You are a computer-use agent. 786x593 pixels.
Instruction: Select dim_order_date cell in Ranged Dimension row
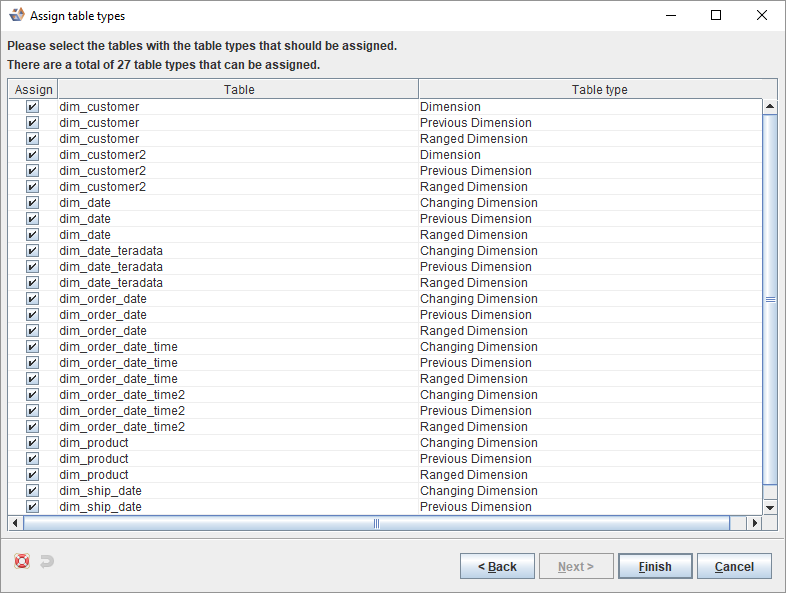[x=238, y=331]
